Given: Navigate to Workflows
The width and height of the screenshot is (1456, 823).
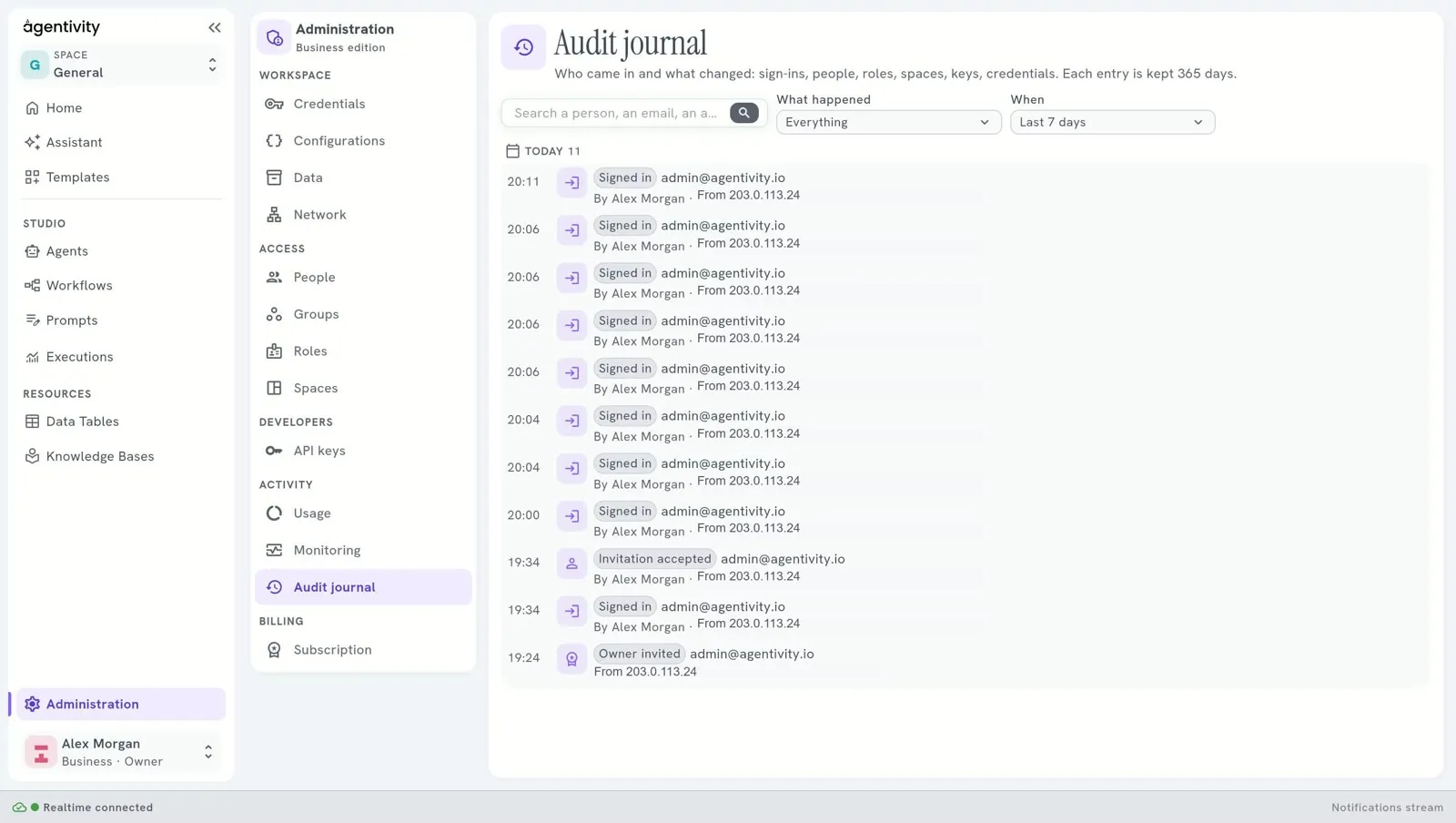Looking at the screenshot, I should pyautogui.click(x=121, y=286).
